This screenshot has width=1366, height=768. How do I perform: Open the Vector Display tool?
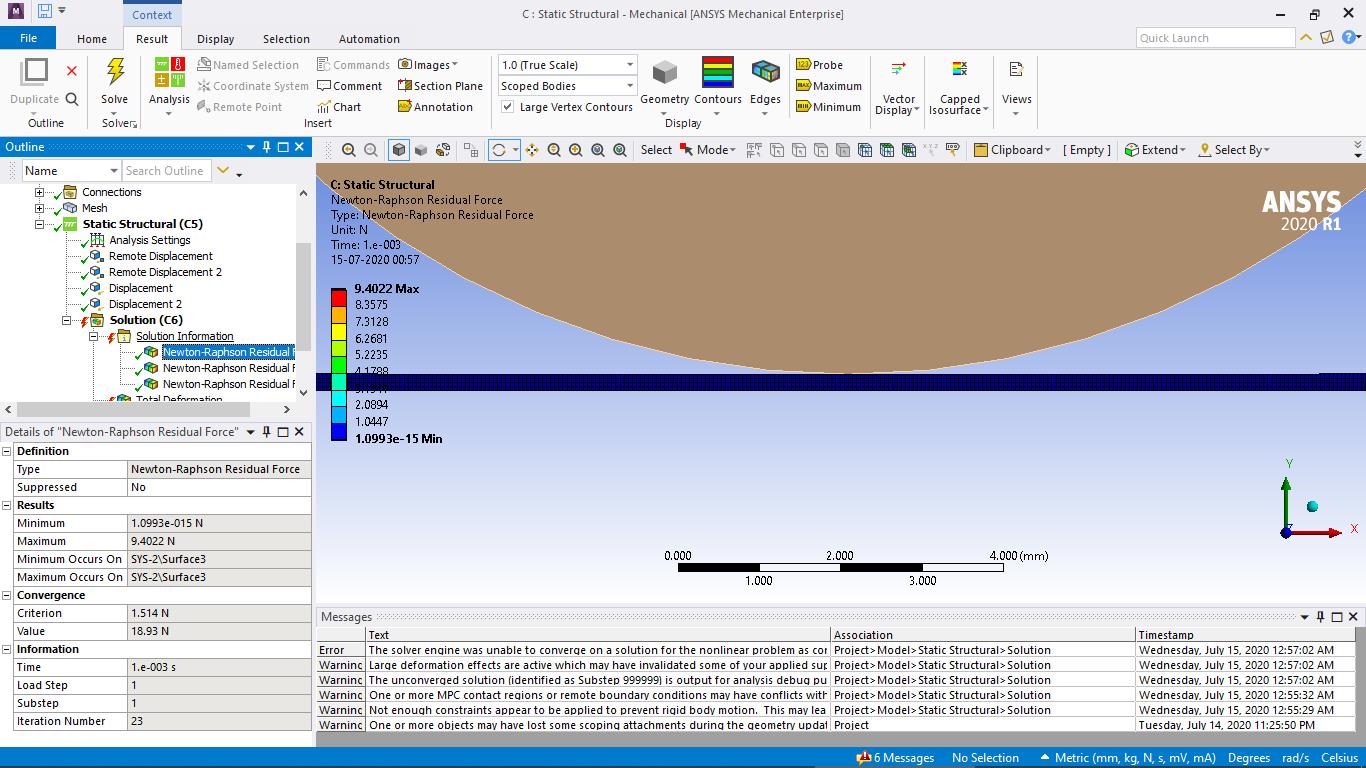pos(898,88)
